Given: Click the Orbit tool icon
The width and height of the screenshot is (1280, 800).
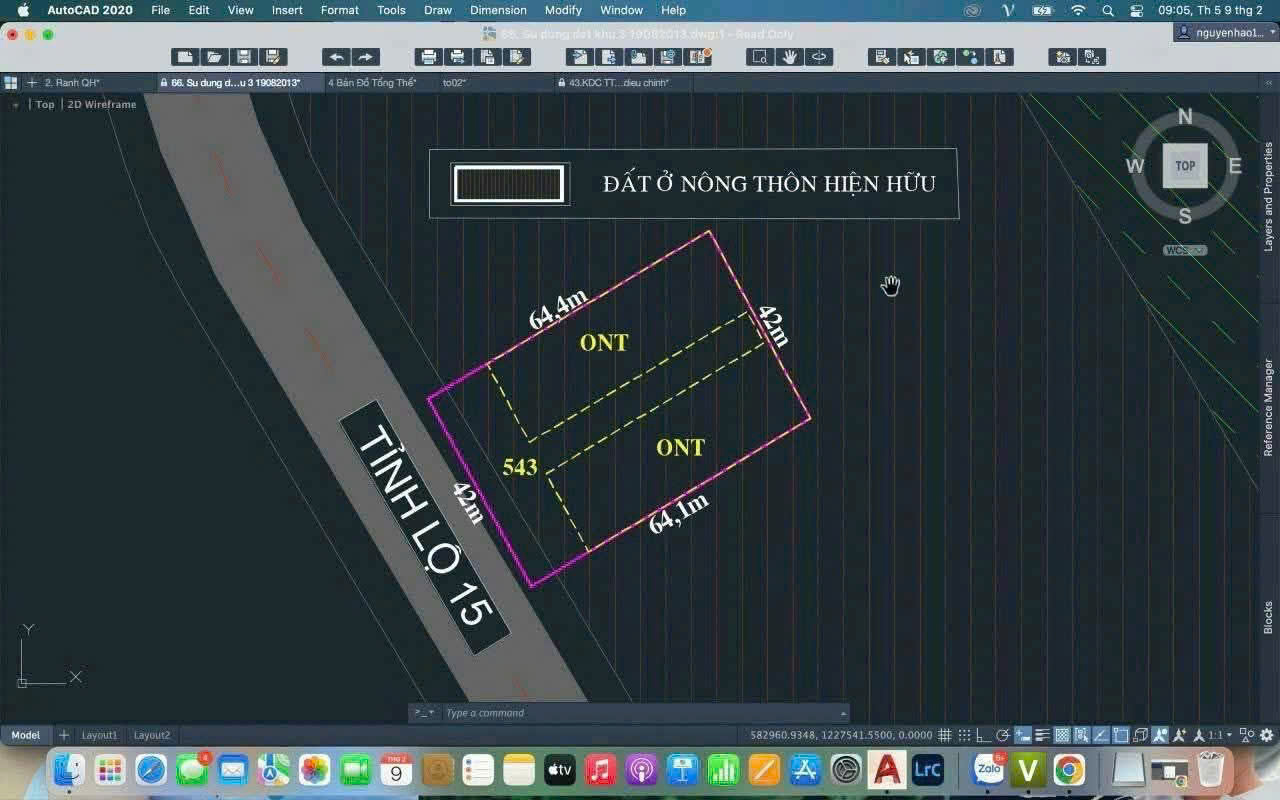Looking at the screenshot, I should pos(819,57).
